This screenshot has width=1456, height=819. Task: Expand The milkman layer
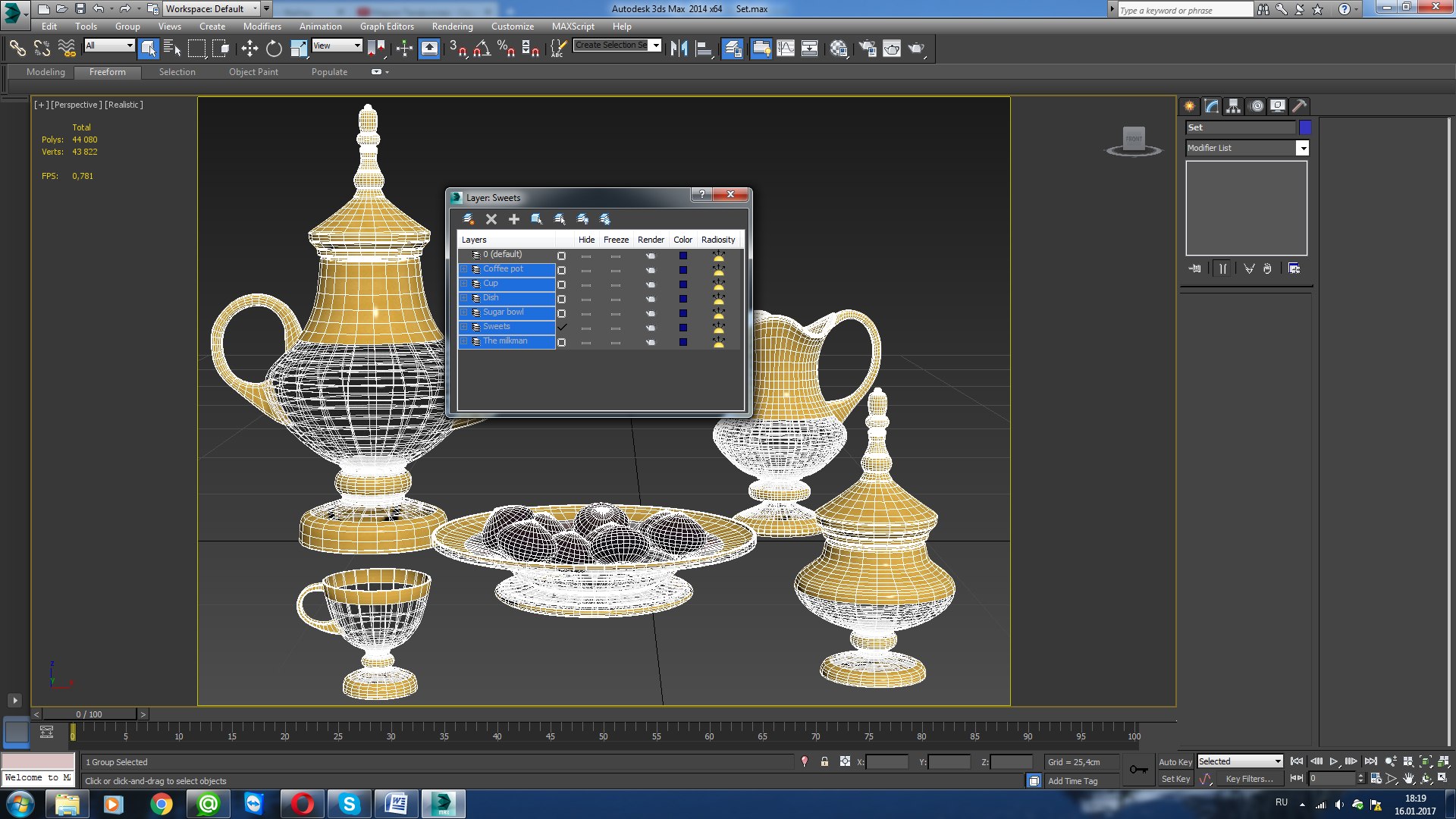pyautogui.click(x=464, y=341)
